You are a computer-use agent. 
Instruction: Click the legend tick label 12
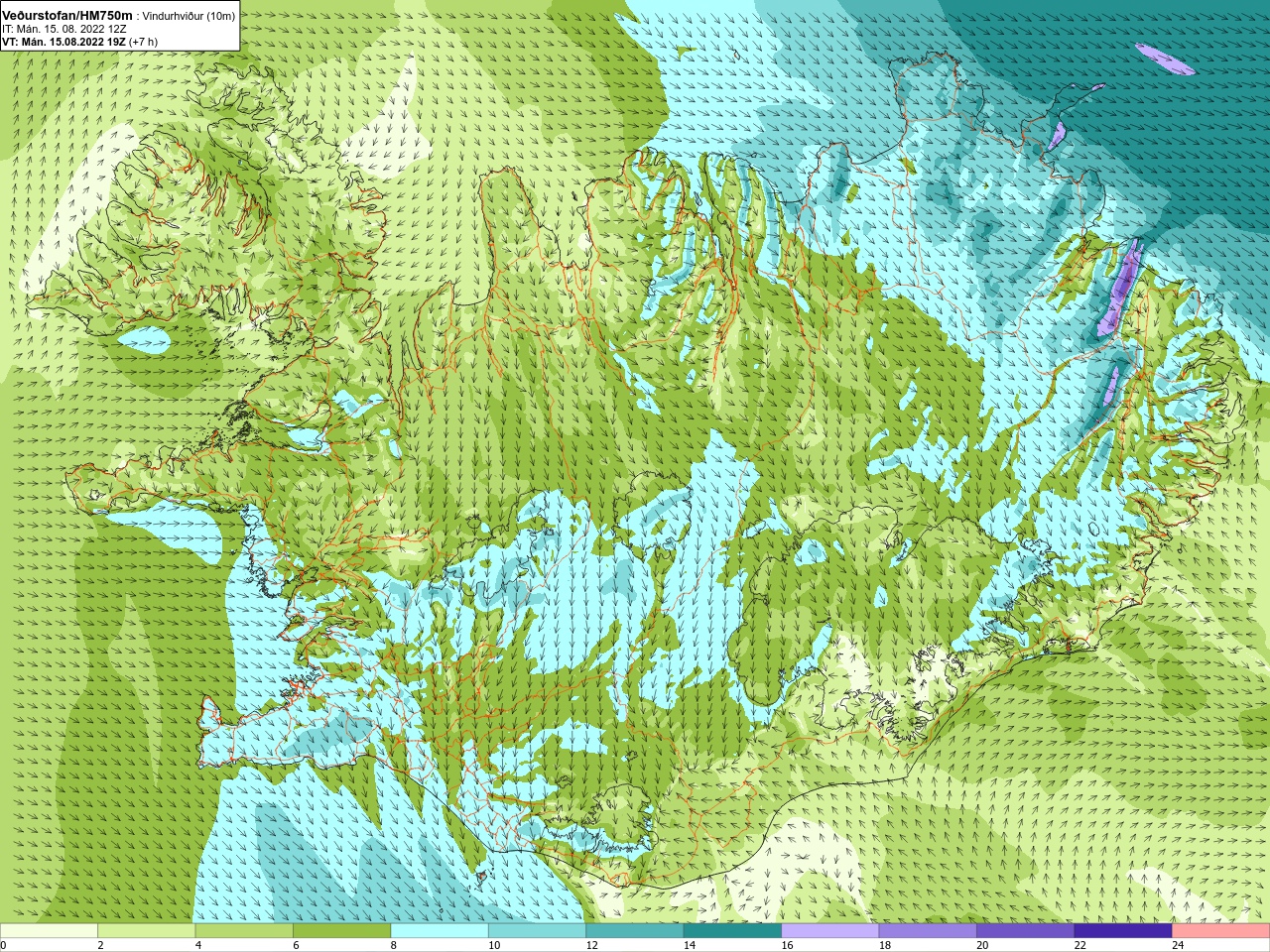pyautogui.click(x=591, y=945)
